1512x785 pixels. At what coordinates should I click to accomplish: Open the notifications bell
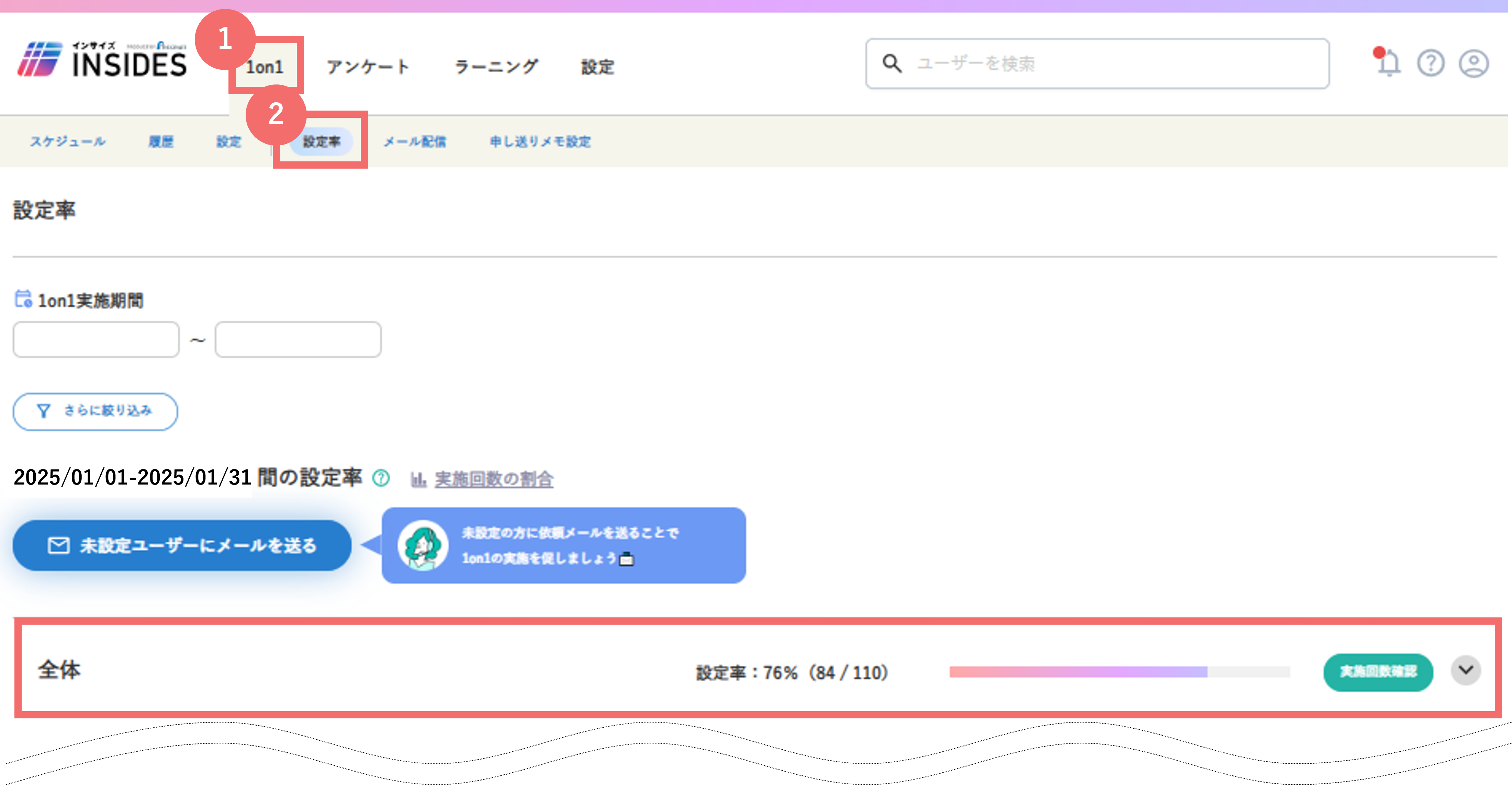click(1388, 62)
